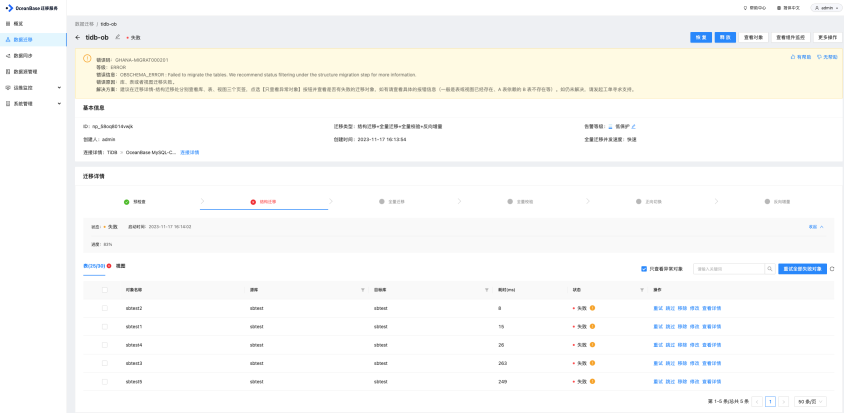Click the keyword search input field
Viewport: 844px width, 413px height.
click(x=729, y=269)
